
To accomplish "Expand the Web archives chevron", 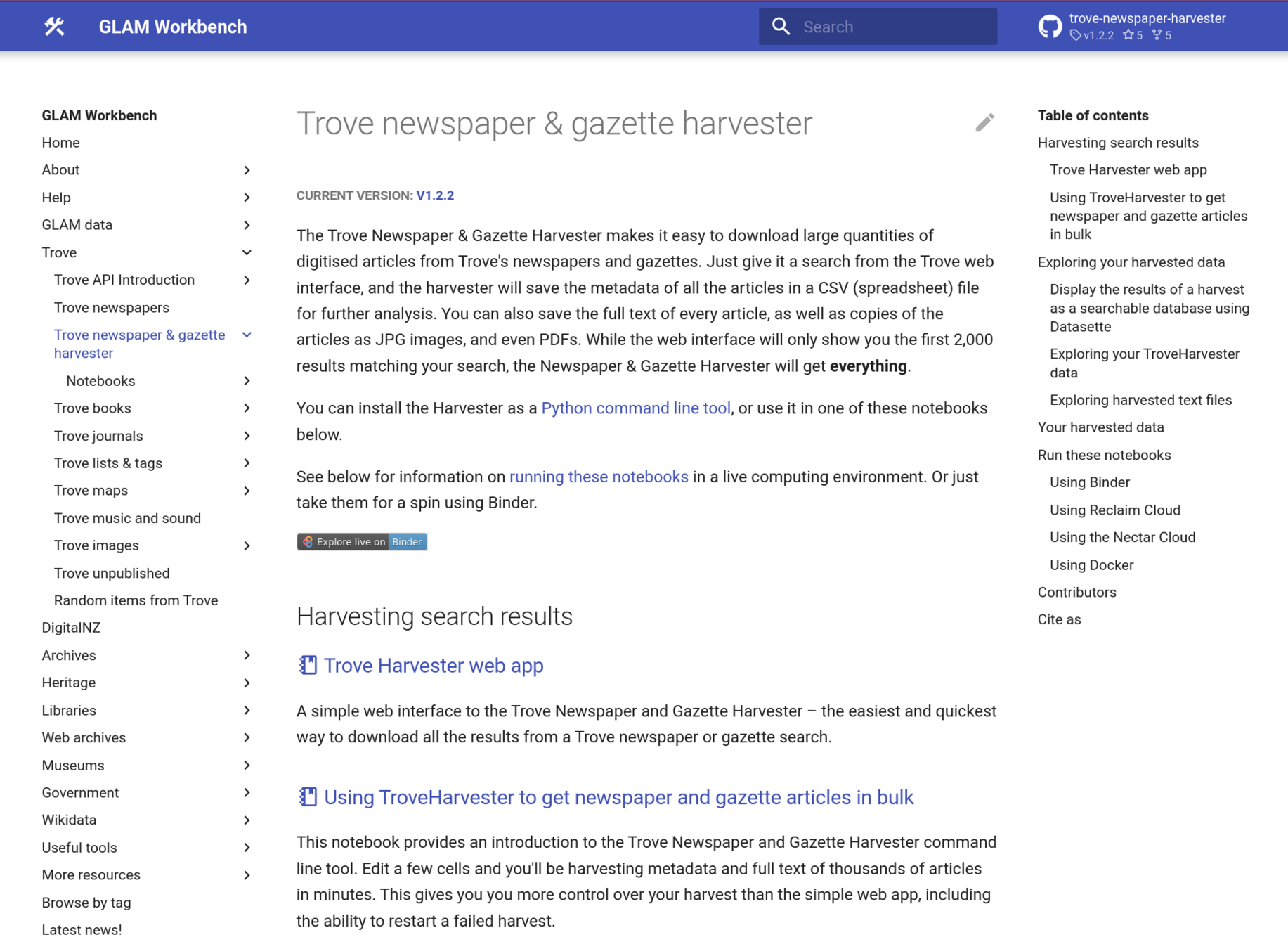I will coord(247,737).
